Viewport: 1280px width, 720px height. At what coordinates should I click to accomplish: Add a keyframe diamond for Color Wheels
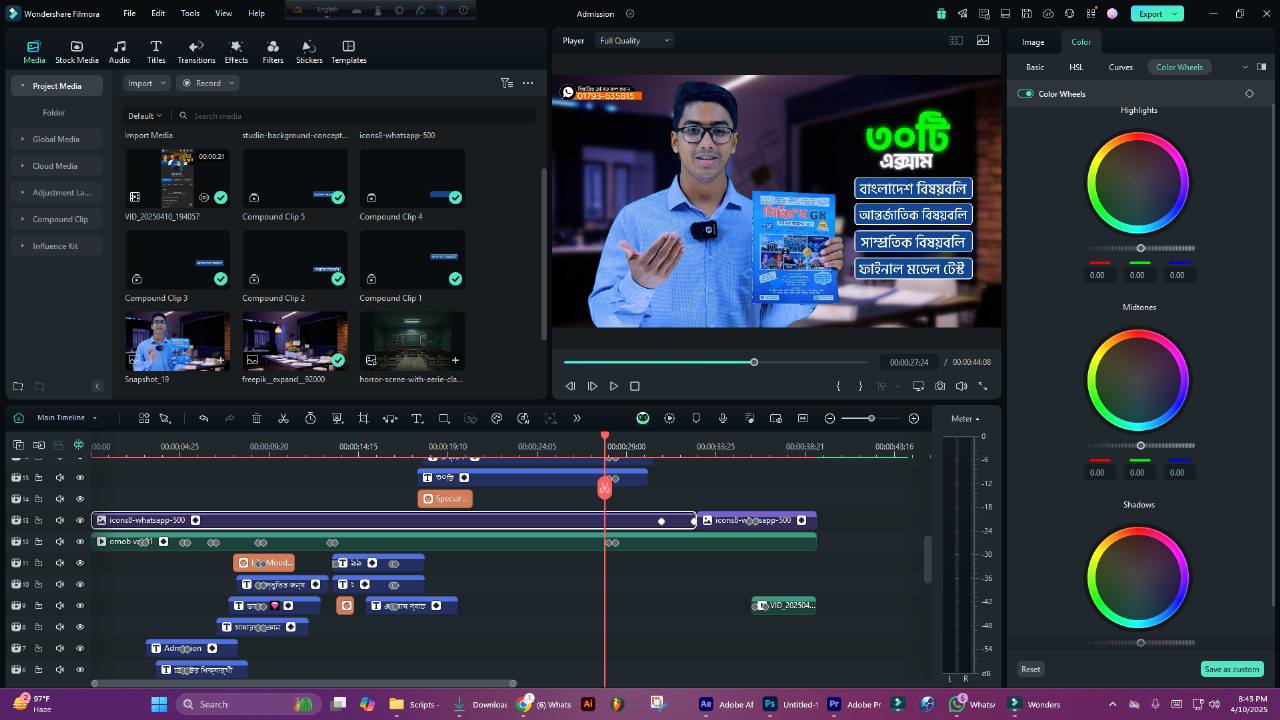[x=1249, y=94]
